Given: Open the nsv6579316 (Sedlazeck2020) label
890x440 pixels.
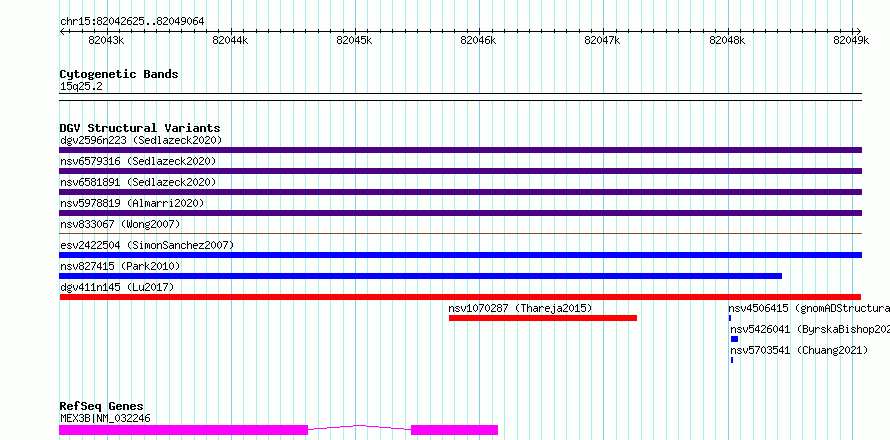Looking at the screenshot, I should 138,161.
